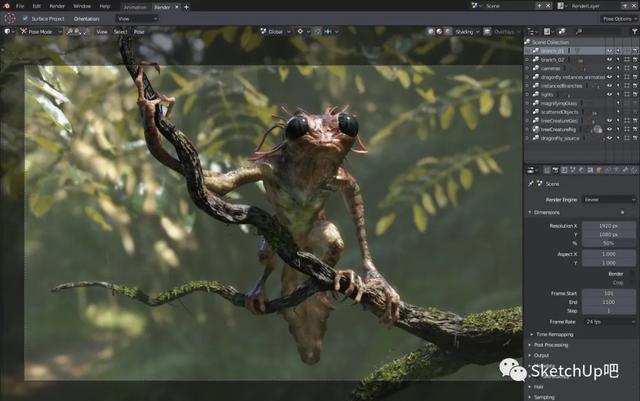Open the viewport Pose menu
The image size is (640, 401).
[139, 31]
